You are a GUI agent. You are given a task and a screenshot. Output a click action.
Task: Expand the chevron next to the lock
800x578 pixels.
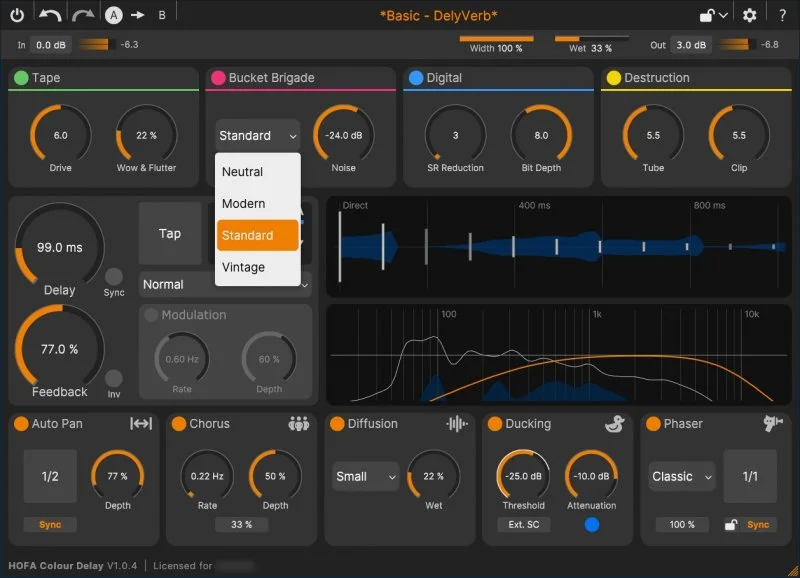pos(723,15)
